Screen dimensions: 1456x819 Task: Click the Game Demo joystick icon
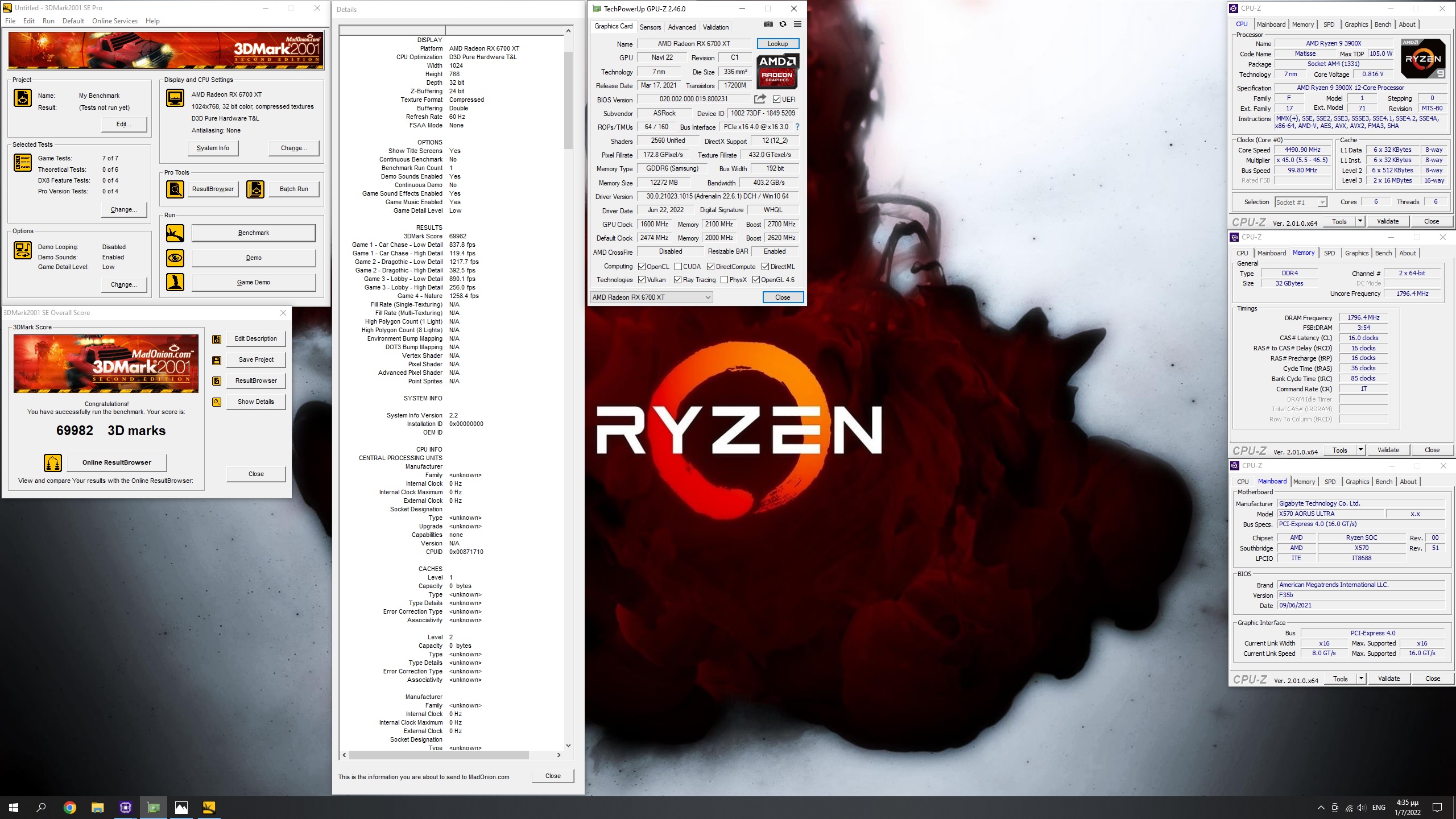coord(175,282)
